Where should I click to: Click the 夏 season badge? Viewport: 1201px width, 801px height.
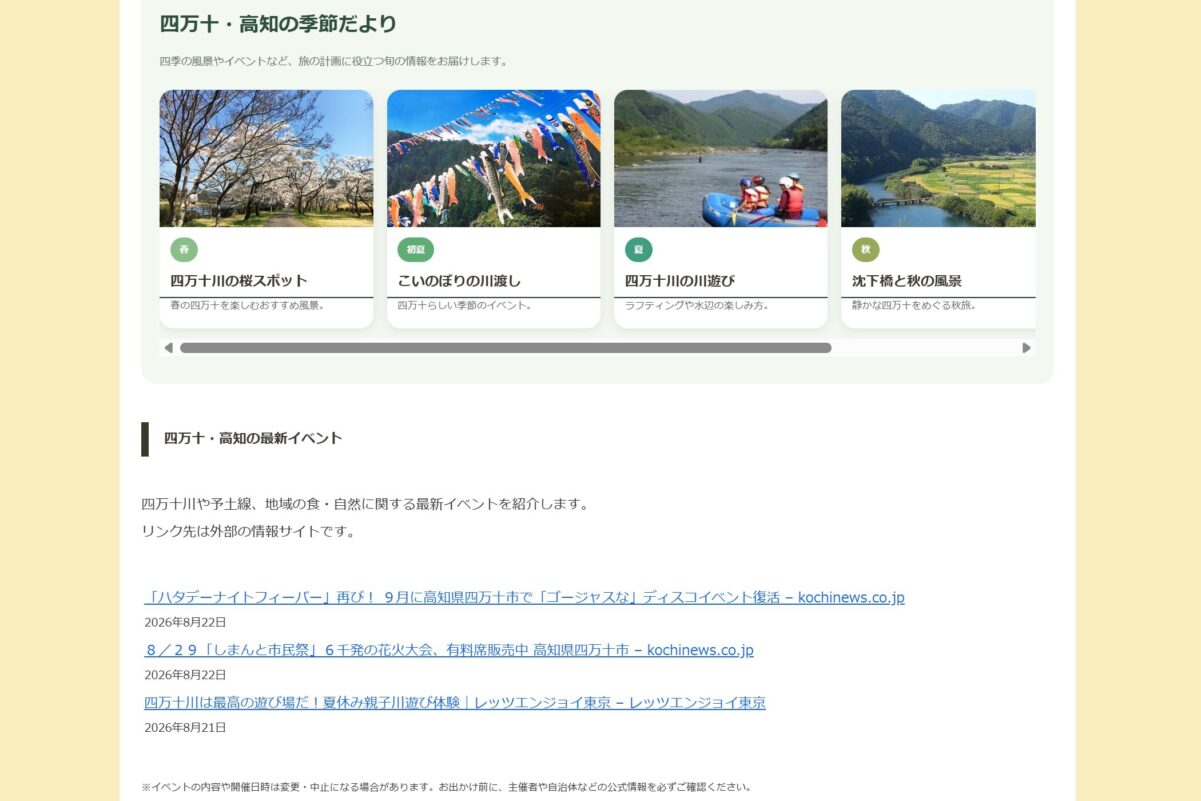(639, 249)
